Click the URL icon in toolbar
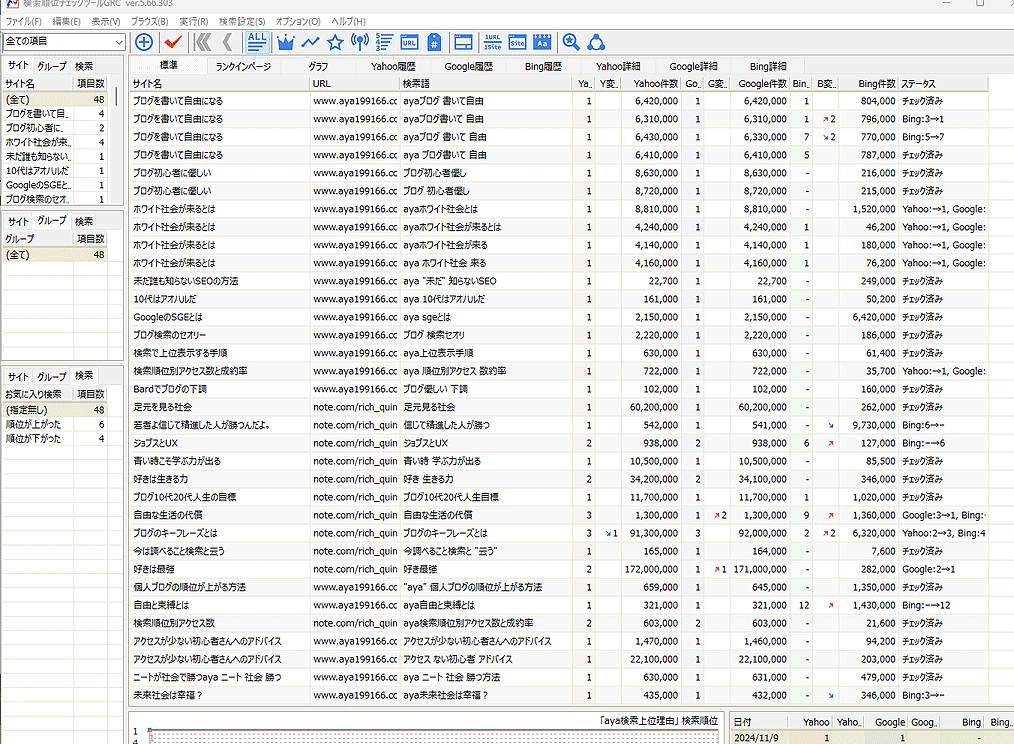 point(409,42)
